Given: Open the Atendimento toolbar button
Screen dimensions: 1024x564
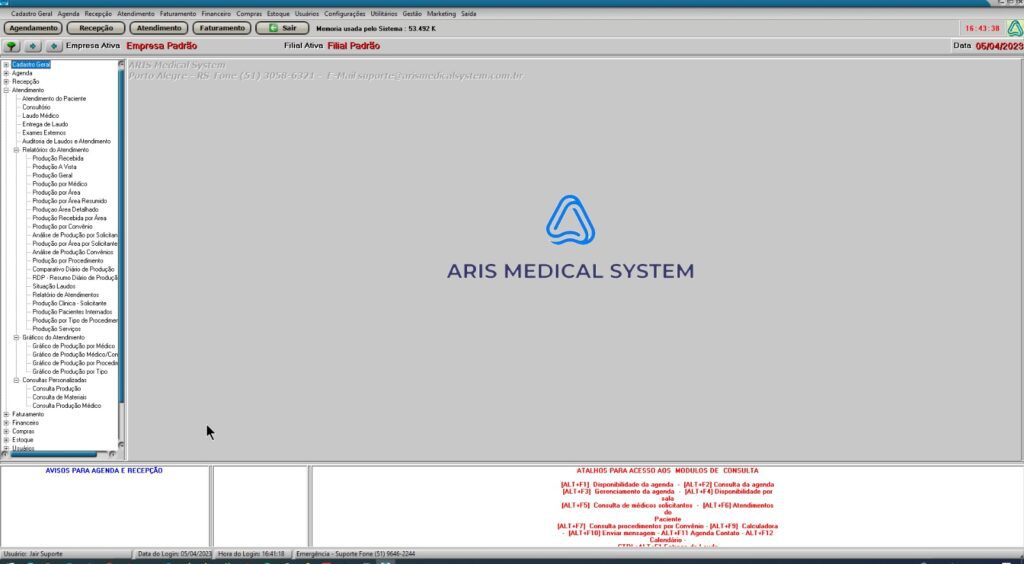Looking at the screenshot, I should (159, 28).
